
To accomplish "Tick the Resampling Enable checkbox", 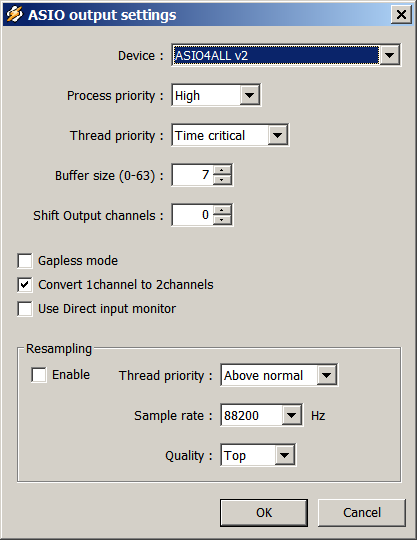I will tap(39, 375).
